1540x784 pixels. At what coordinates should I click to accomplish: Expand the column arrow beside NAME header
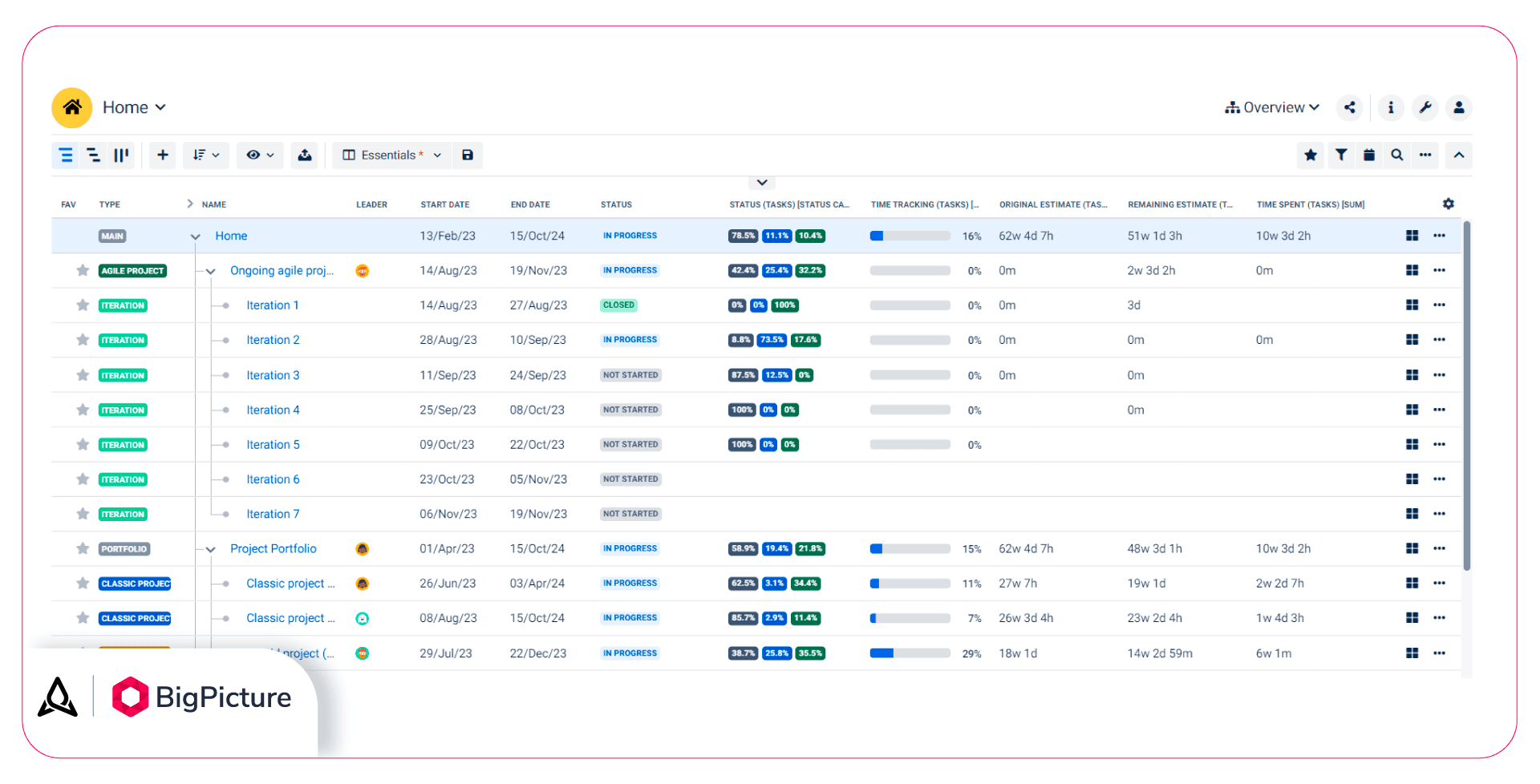[x=190, y=204]
